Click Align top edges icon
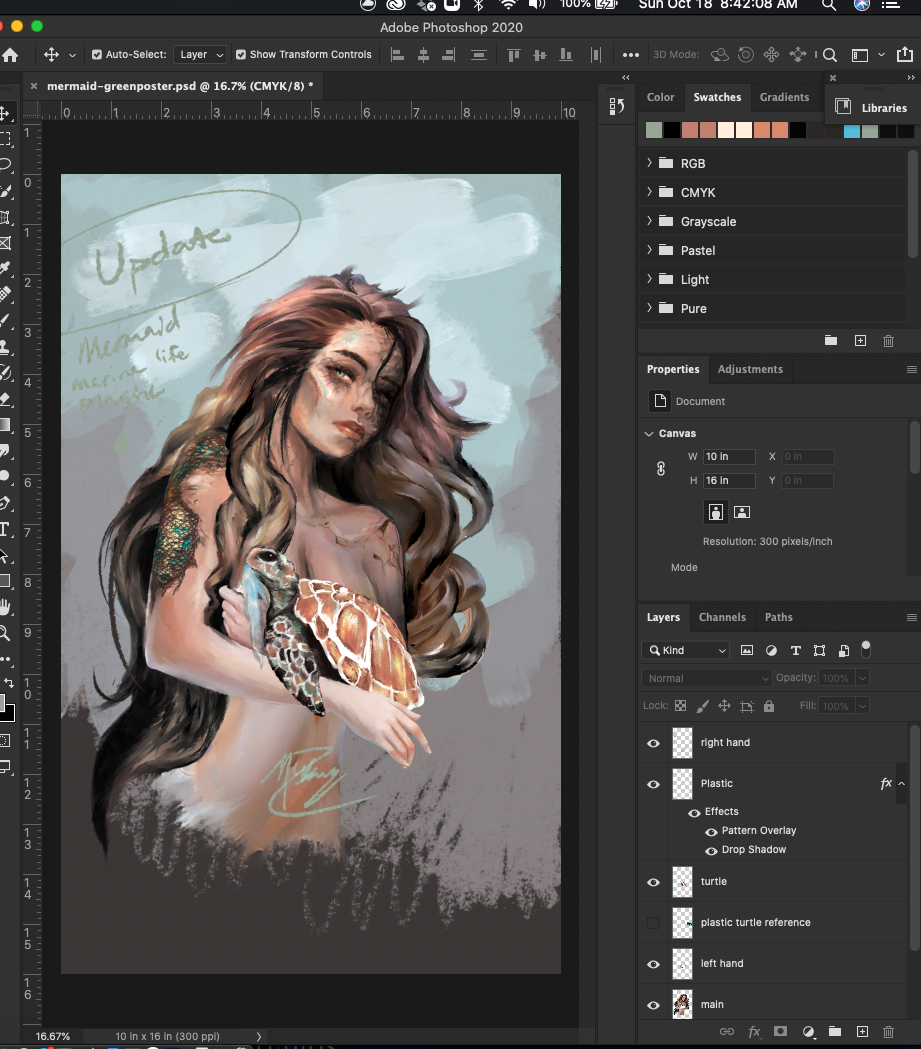Screen dimensions: 921x1049 (x=514, y=55)
